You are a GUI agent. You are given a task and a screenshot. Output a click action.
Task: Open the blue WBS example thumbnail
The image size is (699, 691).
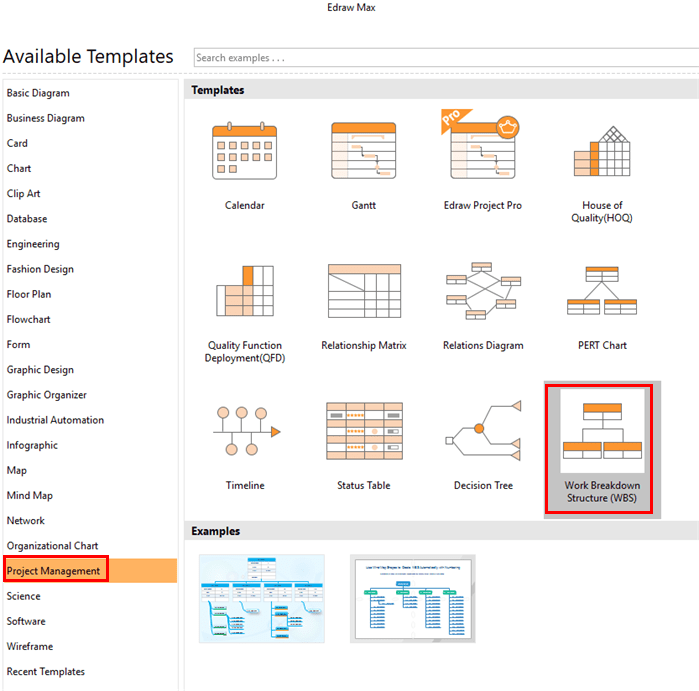(262, 598)
